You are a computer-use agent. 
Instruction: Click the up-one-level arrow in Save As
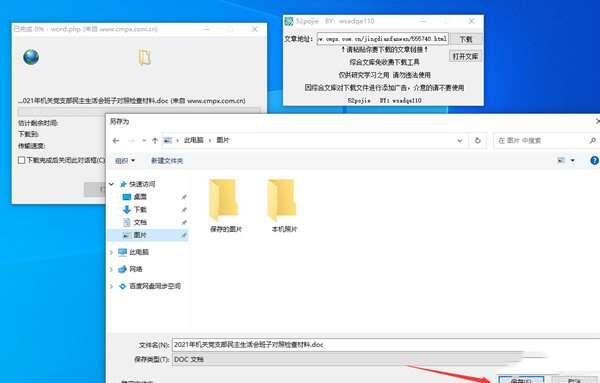coord(155,141)
